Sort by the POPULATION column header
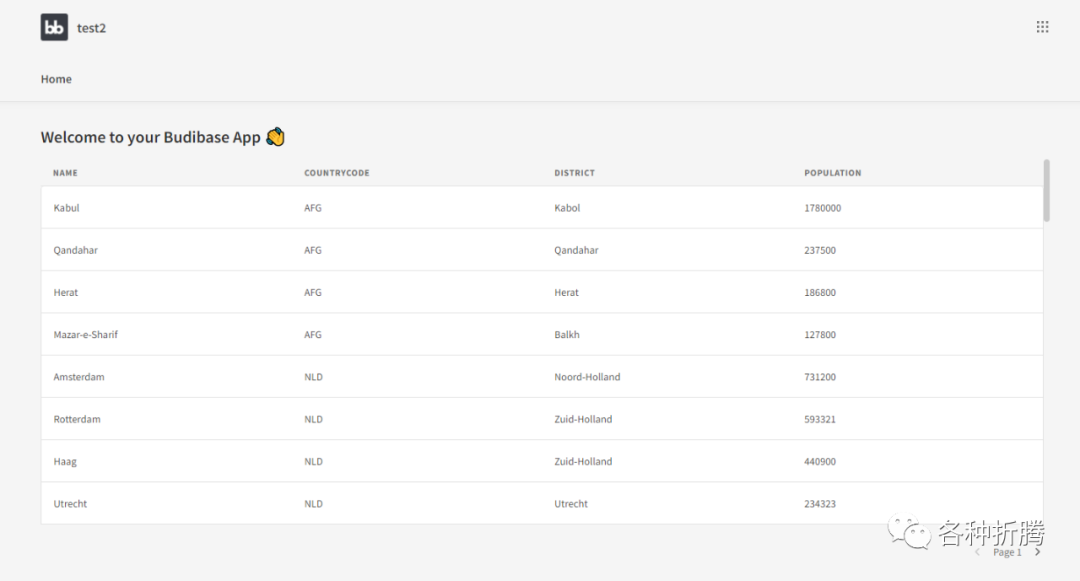Screen dimensions: 1080x581 833,173
